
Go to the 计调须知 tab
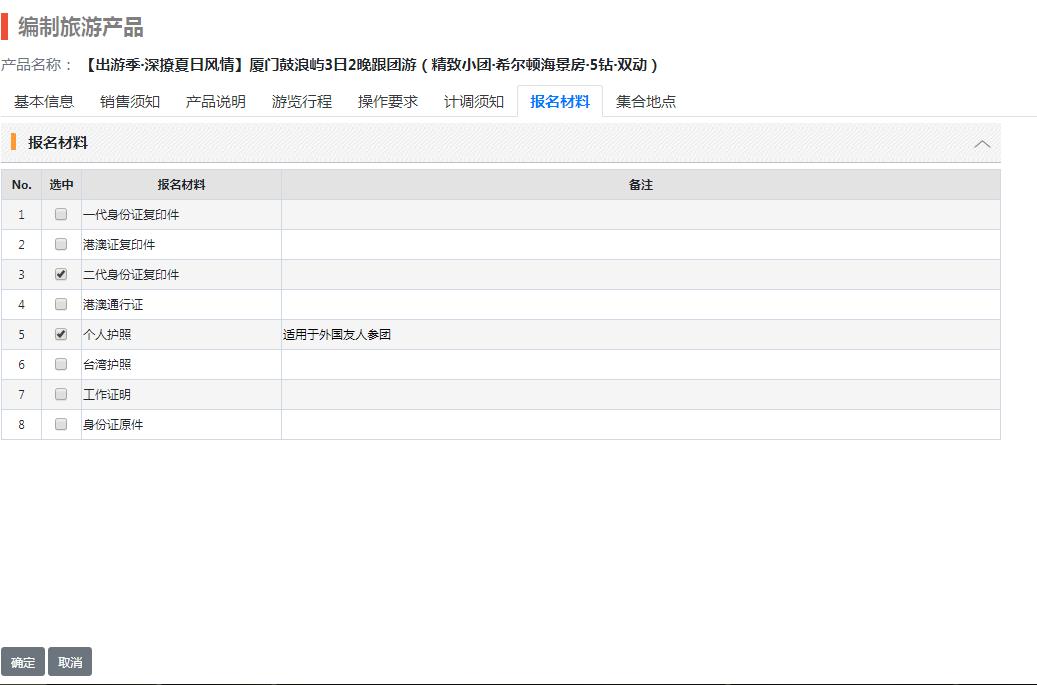click(x=474, y=101)
